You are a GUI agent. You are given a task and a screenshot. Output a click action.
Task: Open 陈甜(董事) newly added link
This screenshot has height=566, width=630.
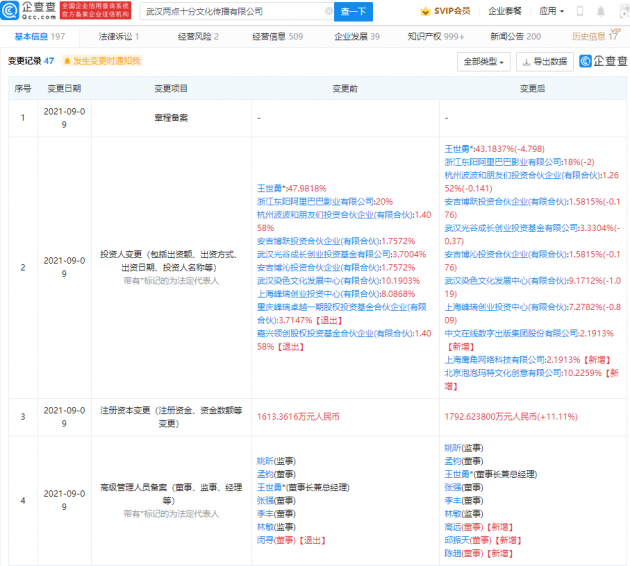[464, 554]
